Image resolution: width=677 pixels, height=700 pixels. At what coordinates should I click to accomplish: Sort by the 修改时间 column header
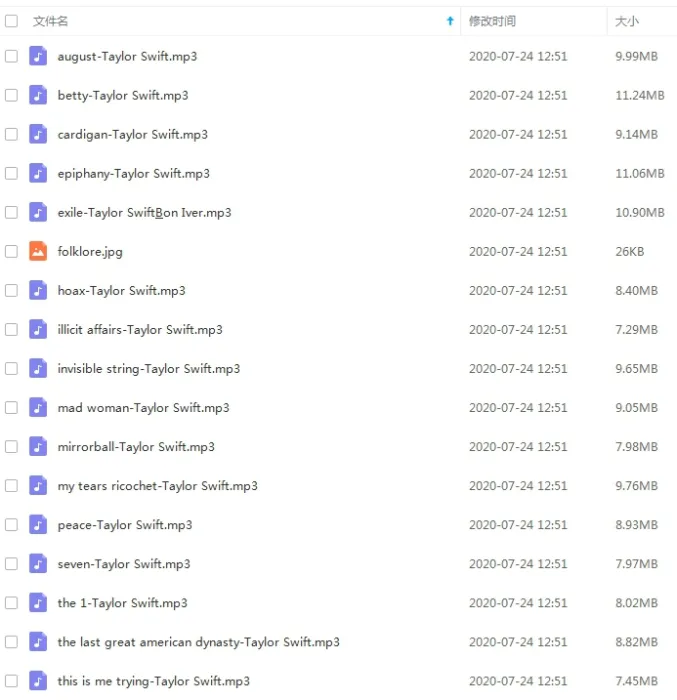coord(492,21)
